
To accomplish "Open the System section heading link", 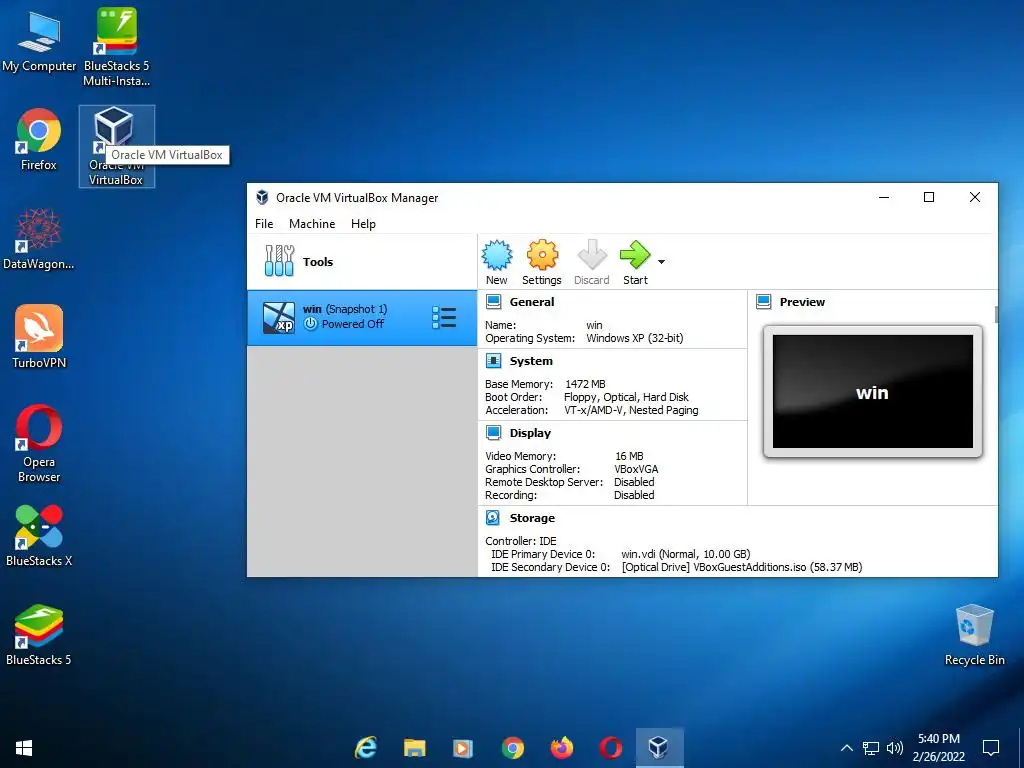I will point(531,360).
